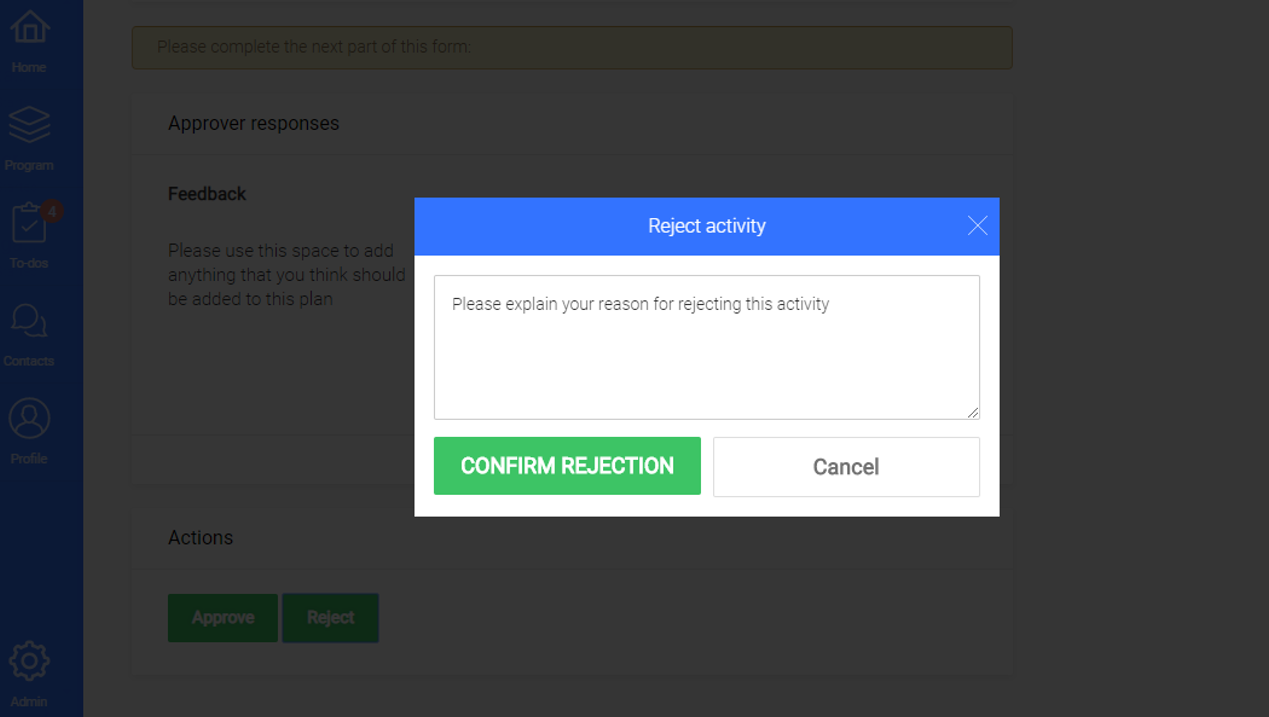Open the Admin settings gear
The image size is (1269, 717).
point(28,661)
